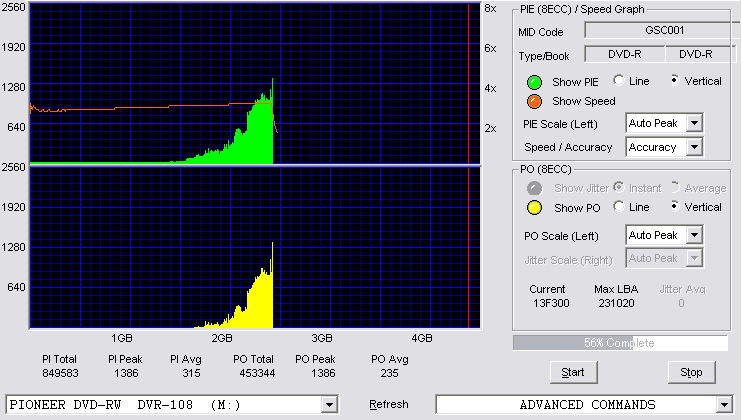Open the Speed / Accuracy dropdown

[x=694, y=147]
